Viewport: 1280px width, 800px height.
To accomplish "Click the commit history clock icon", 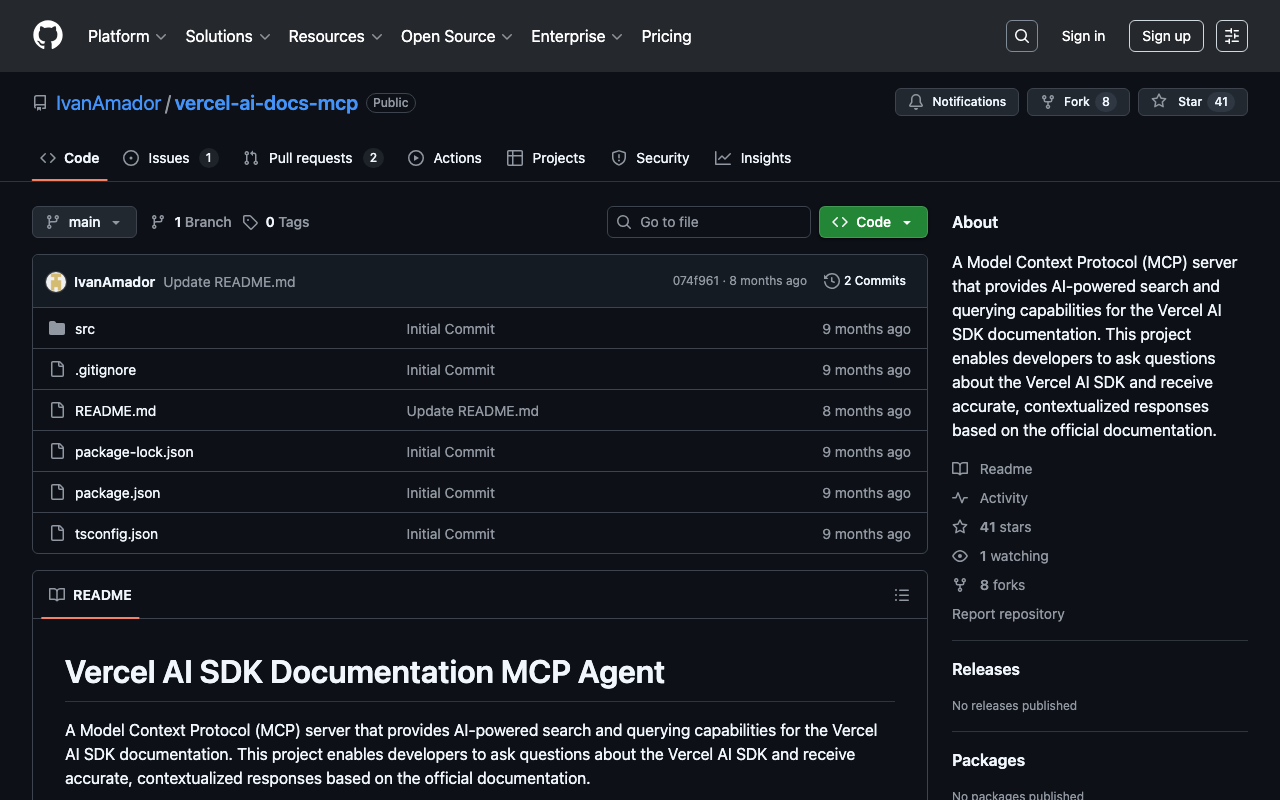I will coord(831,281).
